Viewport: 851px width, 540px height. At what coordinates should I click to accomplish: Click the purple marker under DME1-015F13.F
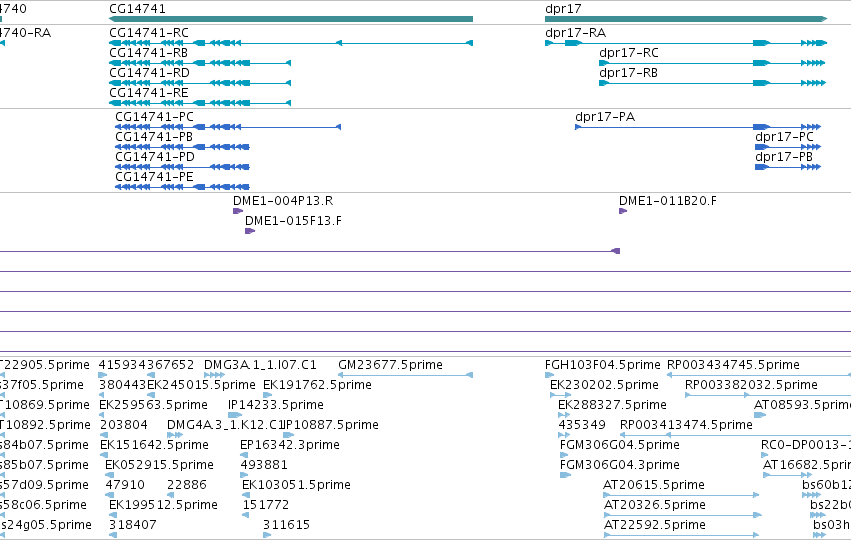pos(250,231)
